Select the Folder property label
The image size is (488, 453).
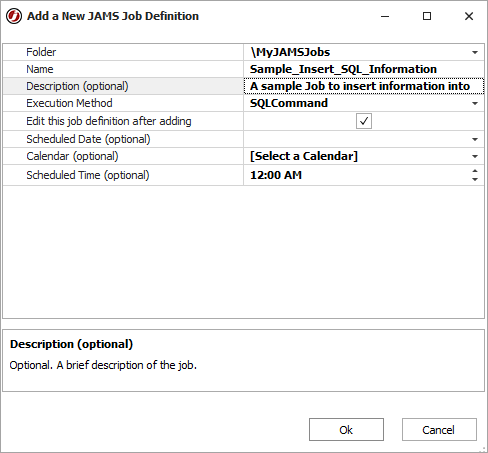[x=41, y=52]
